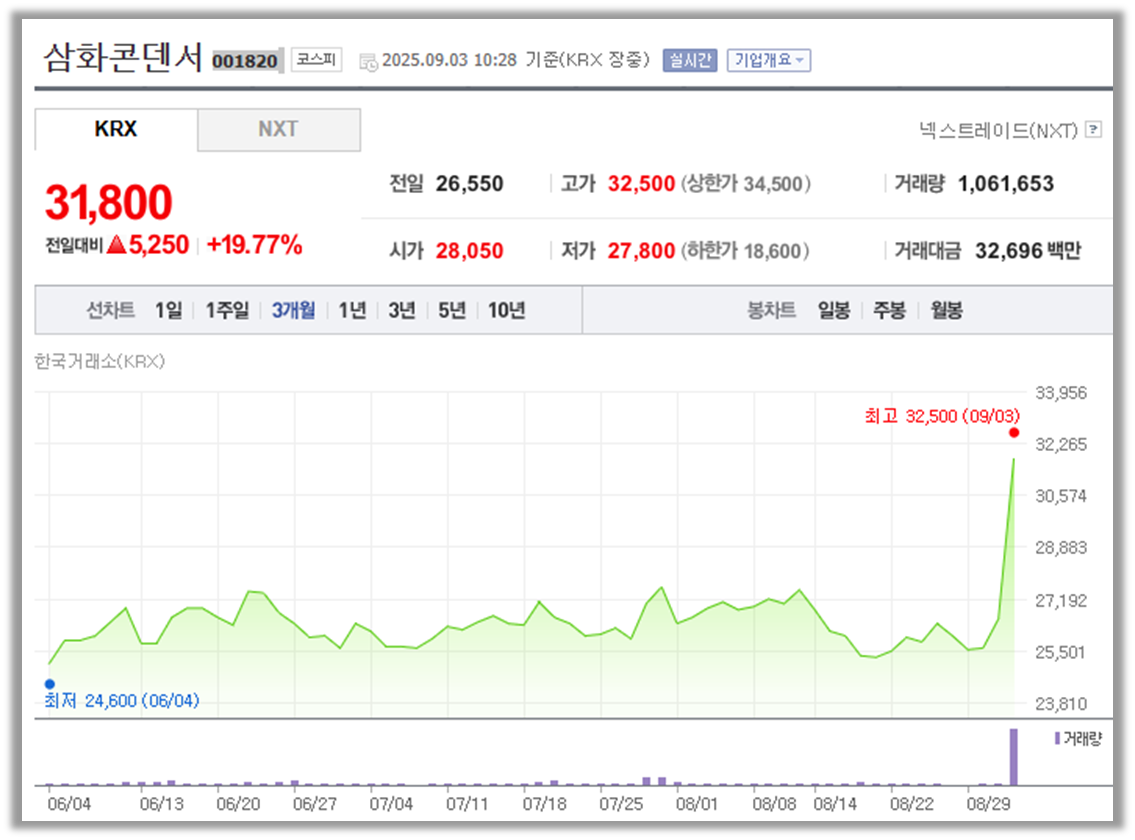This screenshot has width=1135, height=840.
Task: Click the 08/01 date label on axis
Action: pyautogui.click(x=697, y=805)
